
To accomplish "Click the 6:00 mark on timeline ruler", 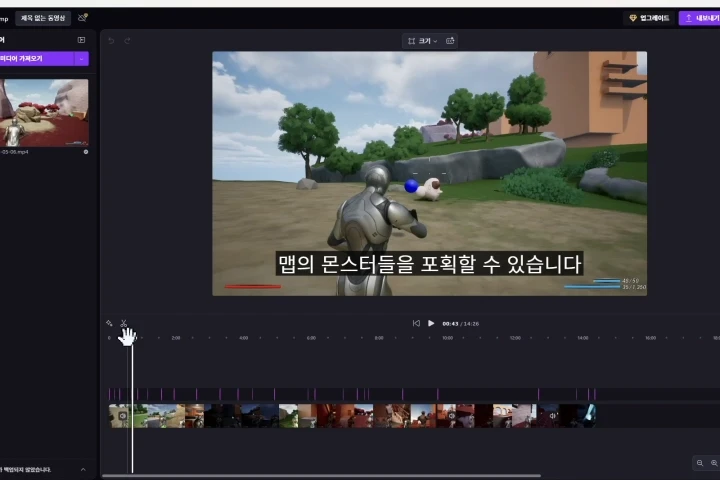I will tap(311, 338).
